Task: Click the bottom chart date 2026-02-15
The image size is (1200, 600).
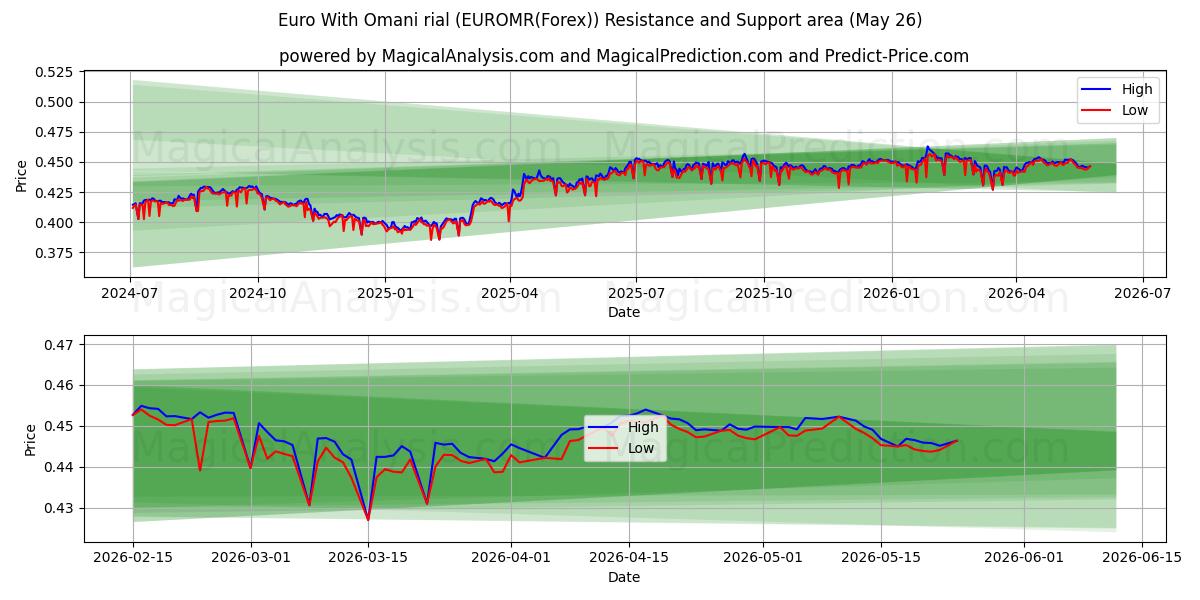Action: [134, 560]
